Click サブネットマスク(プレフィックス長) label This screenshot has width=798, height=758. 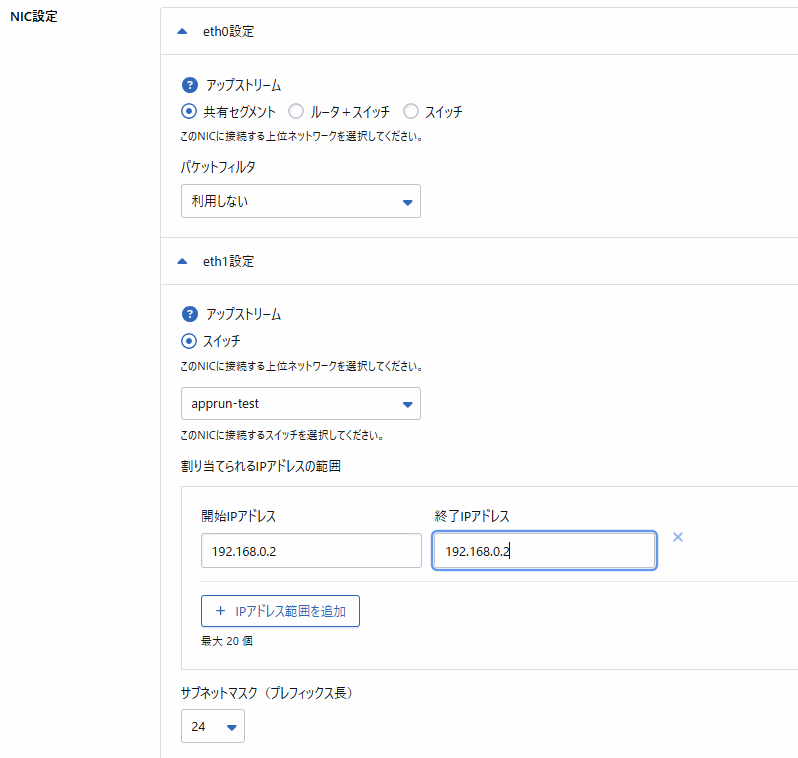pos(268,693)
